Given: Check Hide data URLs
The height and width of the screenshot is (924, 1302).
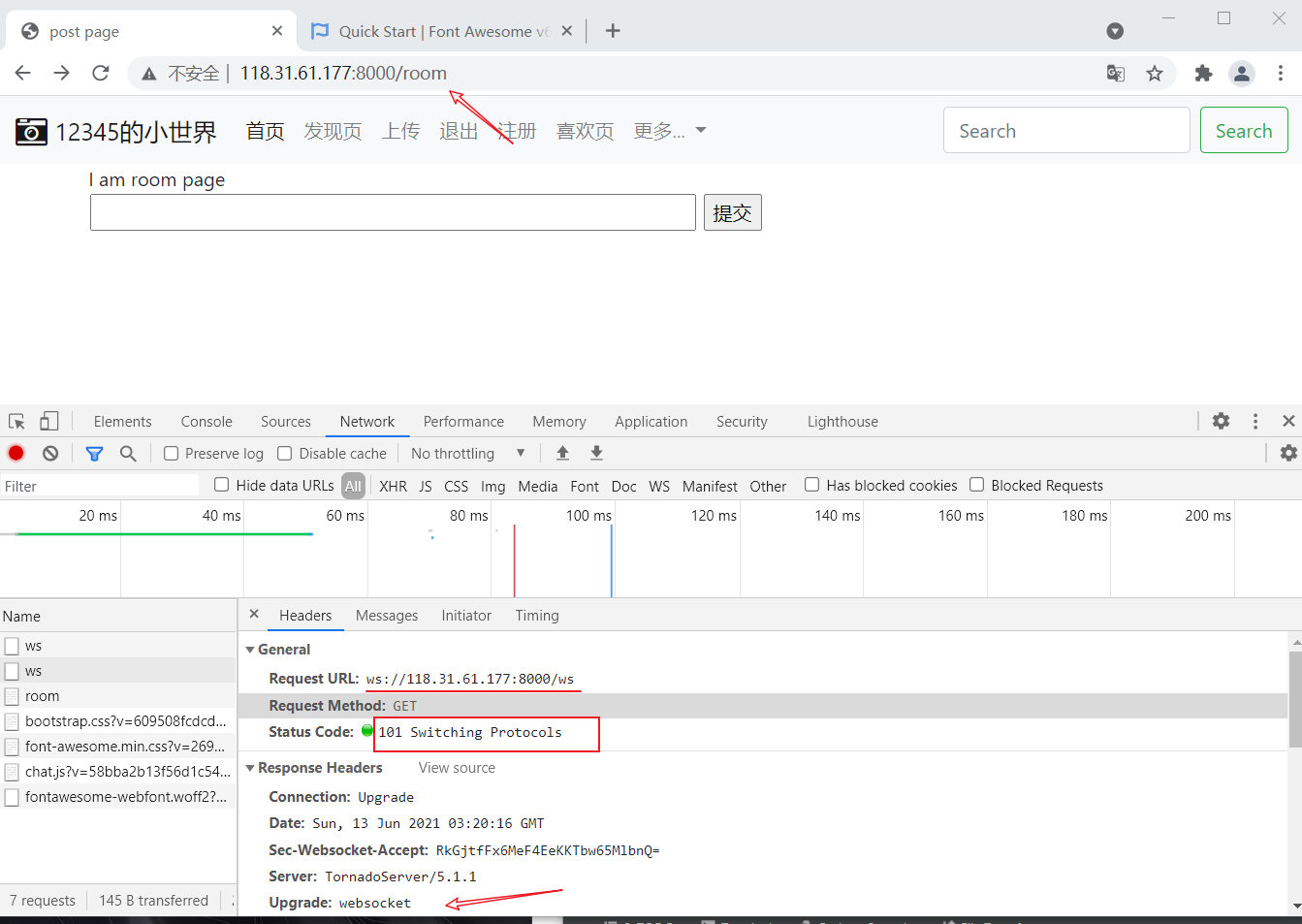Looking at the screenshot, I should pos(222,485).
